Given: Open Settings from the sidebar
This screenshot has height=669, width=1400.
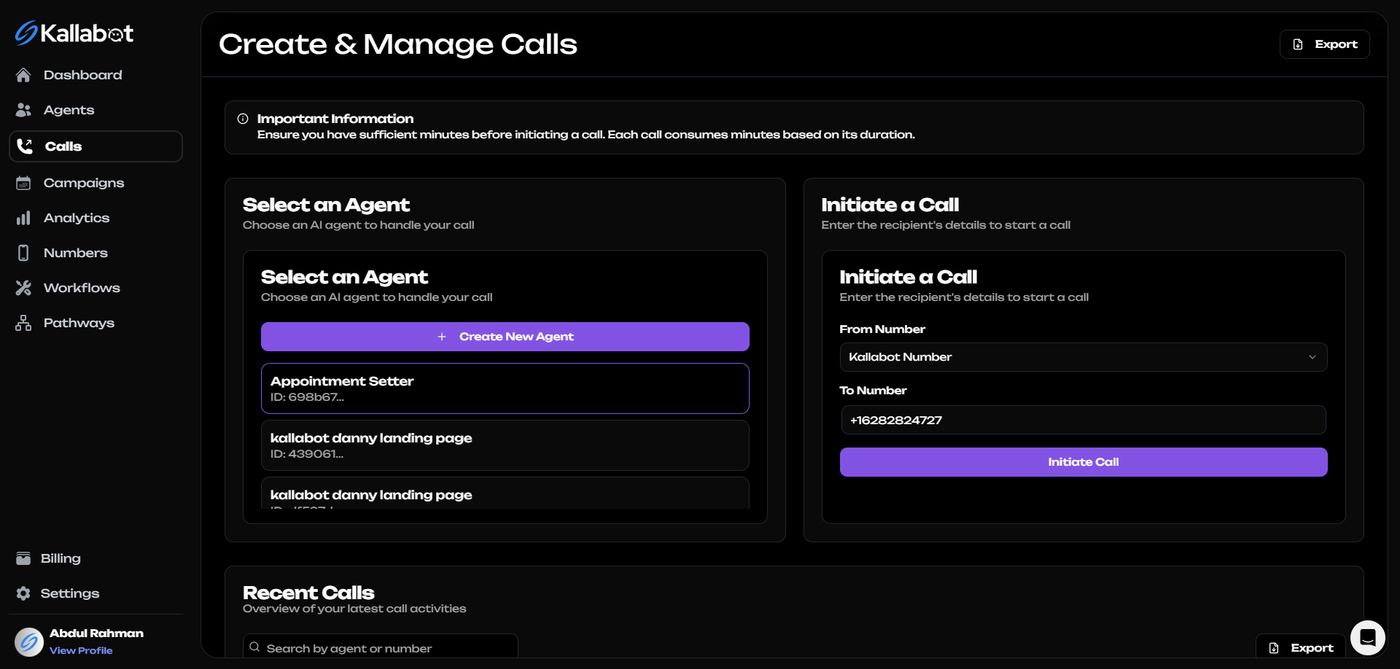Looking at the screenshot, I should point(69,593).
